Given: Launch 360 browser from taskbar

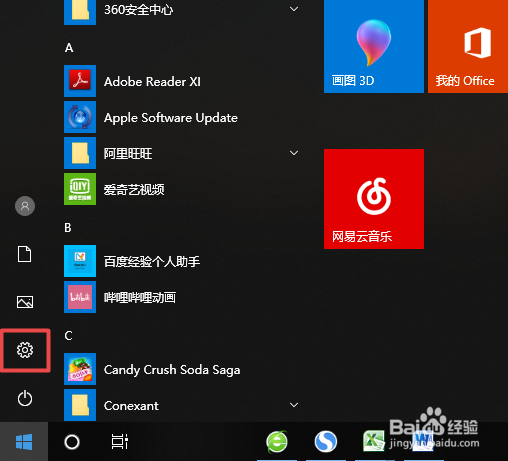Looking at the screenshot, I should pyautogui.click(x=277, y=442).
